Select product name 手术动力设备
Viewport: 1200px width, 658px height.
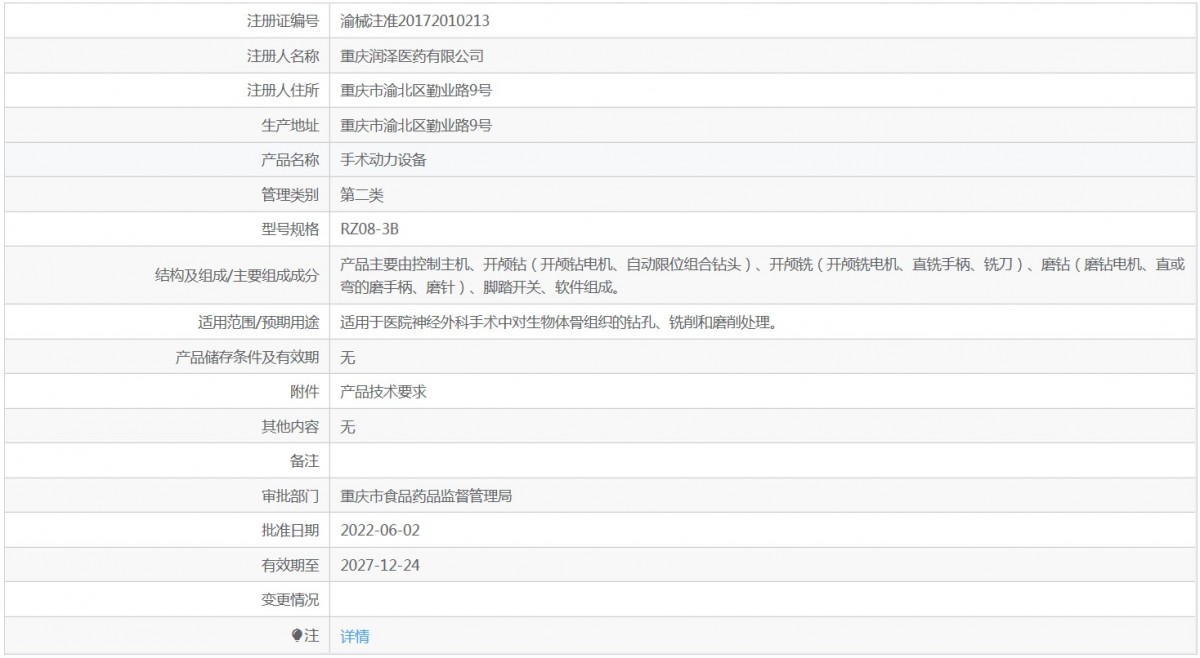pos(384,160)
